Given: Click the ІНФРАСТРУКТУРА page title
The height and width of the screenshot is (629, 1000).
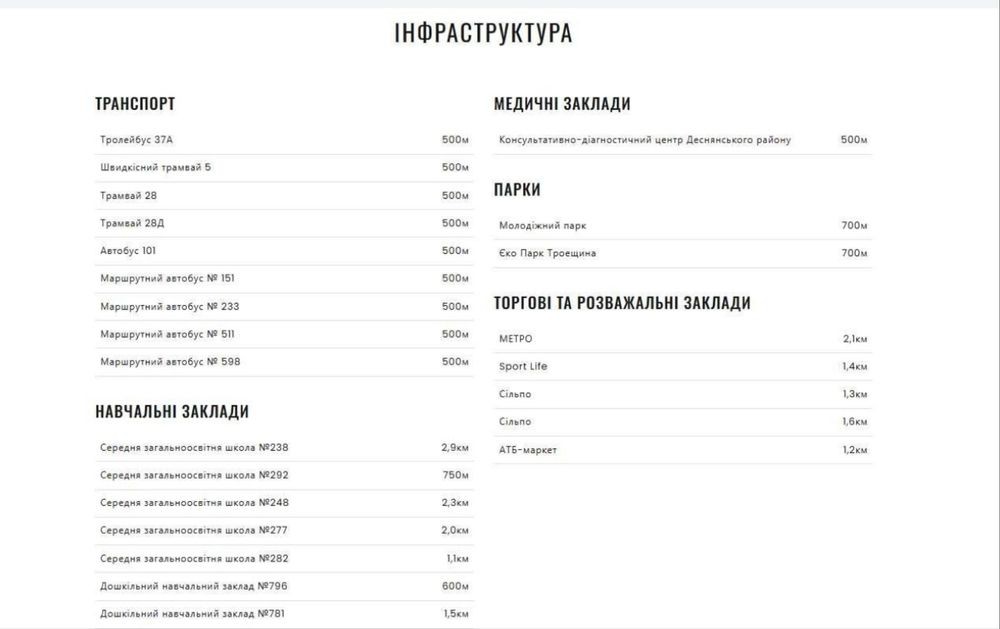Looking at the screenshot, I should tap(484, 33).
